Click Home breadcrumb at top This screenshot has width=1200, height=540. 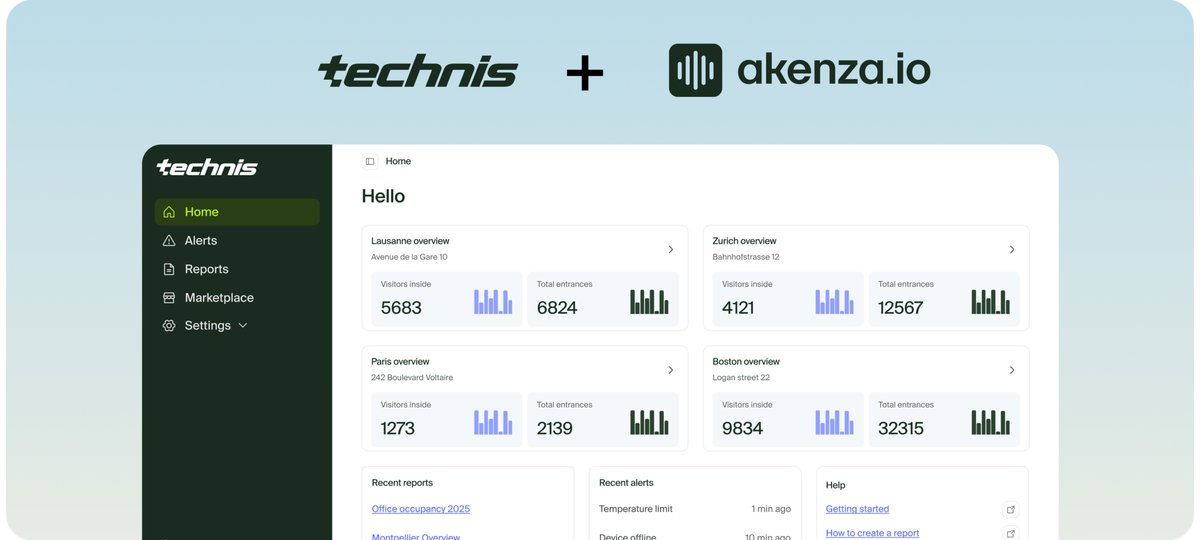398,161
